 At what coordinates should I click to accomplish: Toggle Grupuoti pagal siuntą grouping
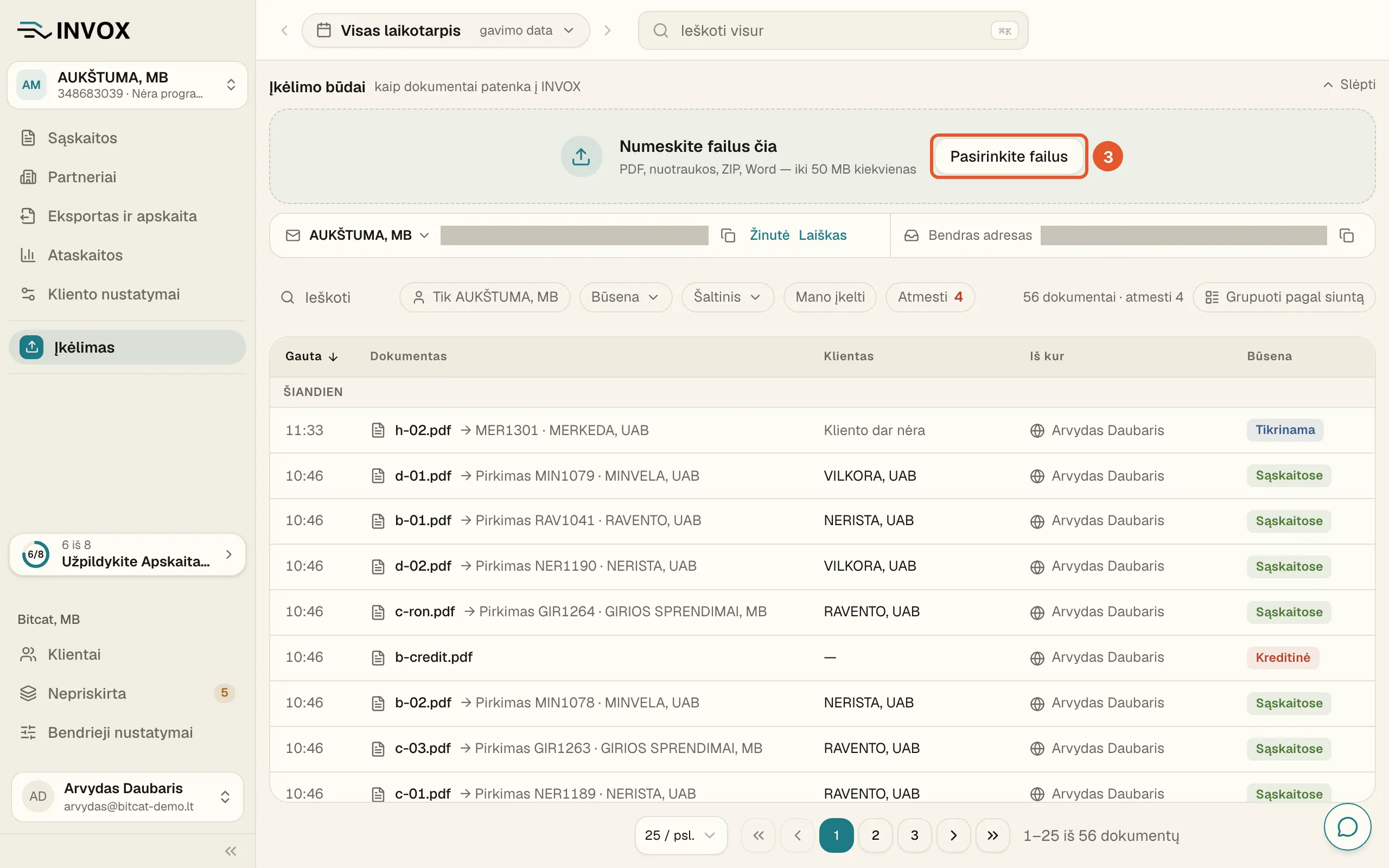pyautogui.click(x=1284, y=297)
